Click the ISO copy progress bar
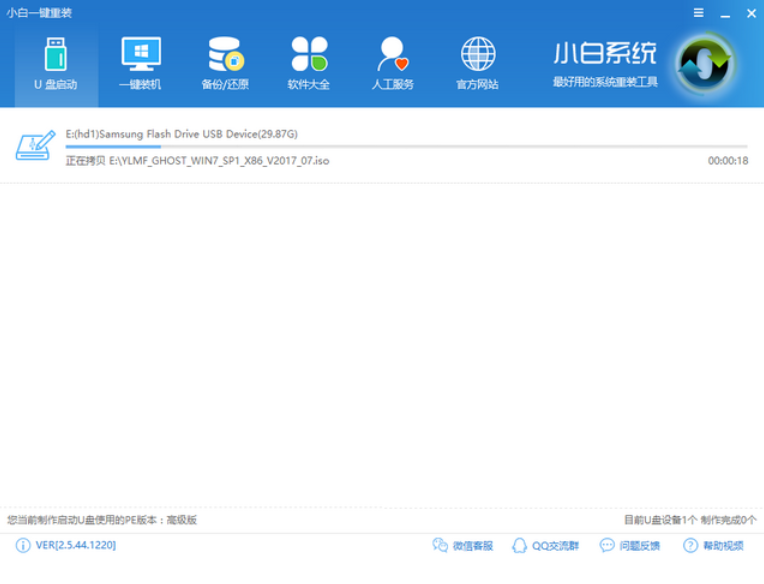 coord(400,147)
